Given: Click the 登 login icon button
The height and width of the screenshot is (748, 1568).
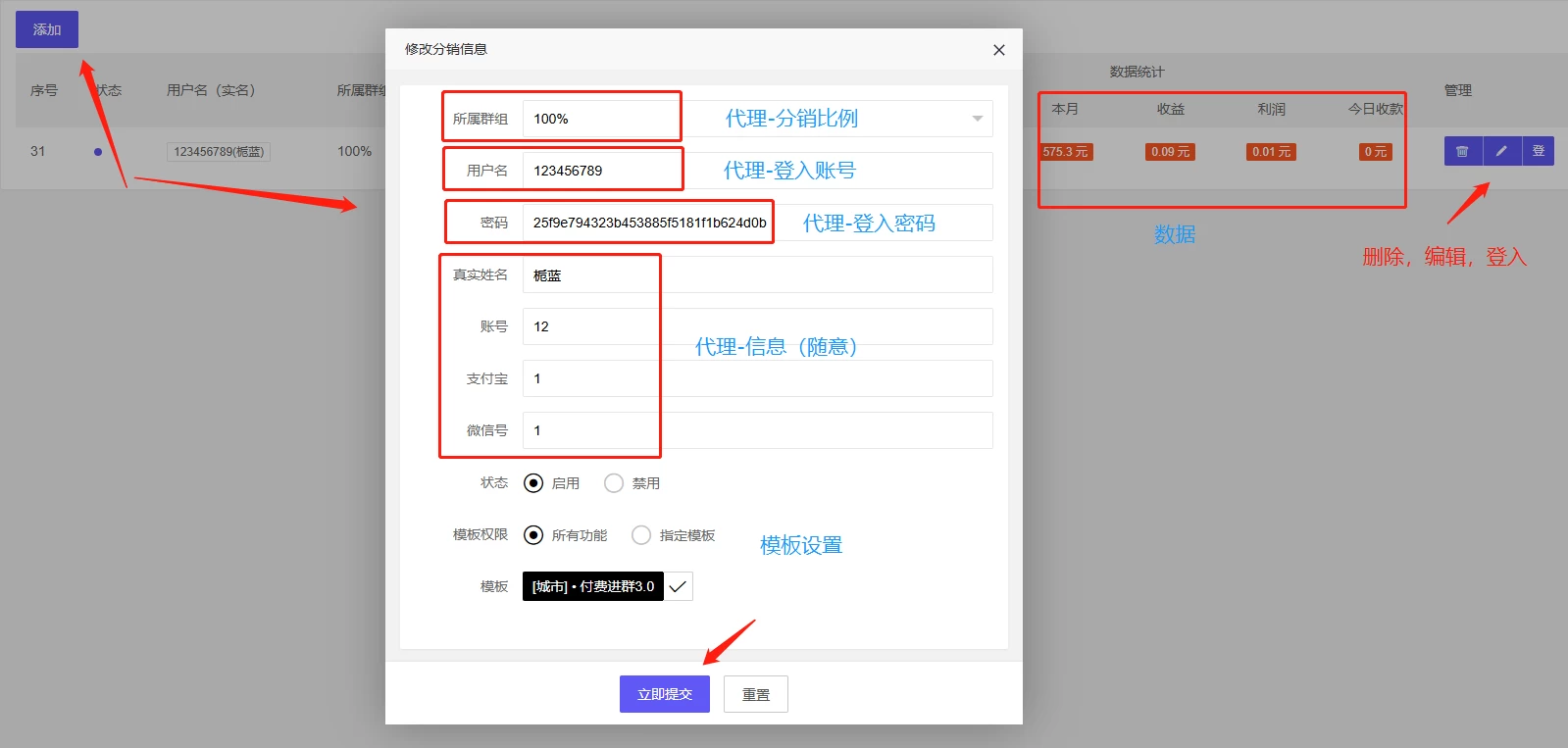Looking at the screenshot, I should pyautogui.click(x=1538, y=151).
